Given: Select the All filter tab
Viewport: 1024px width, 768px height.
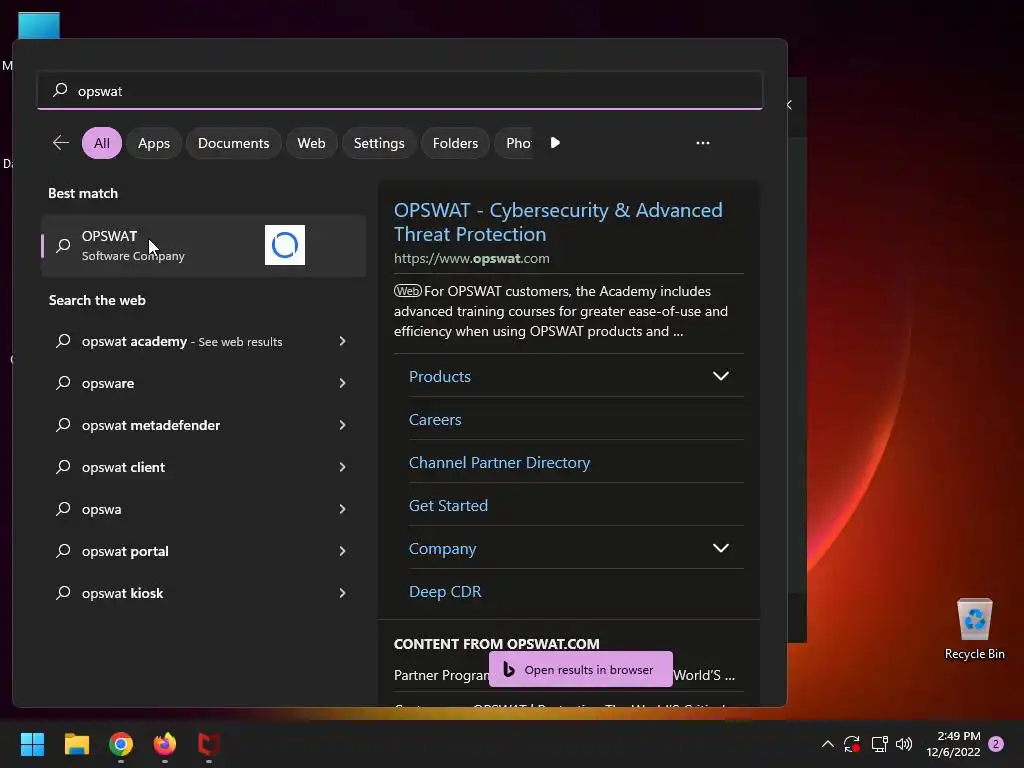Looking at the screenshot, I should 102,143.
